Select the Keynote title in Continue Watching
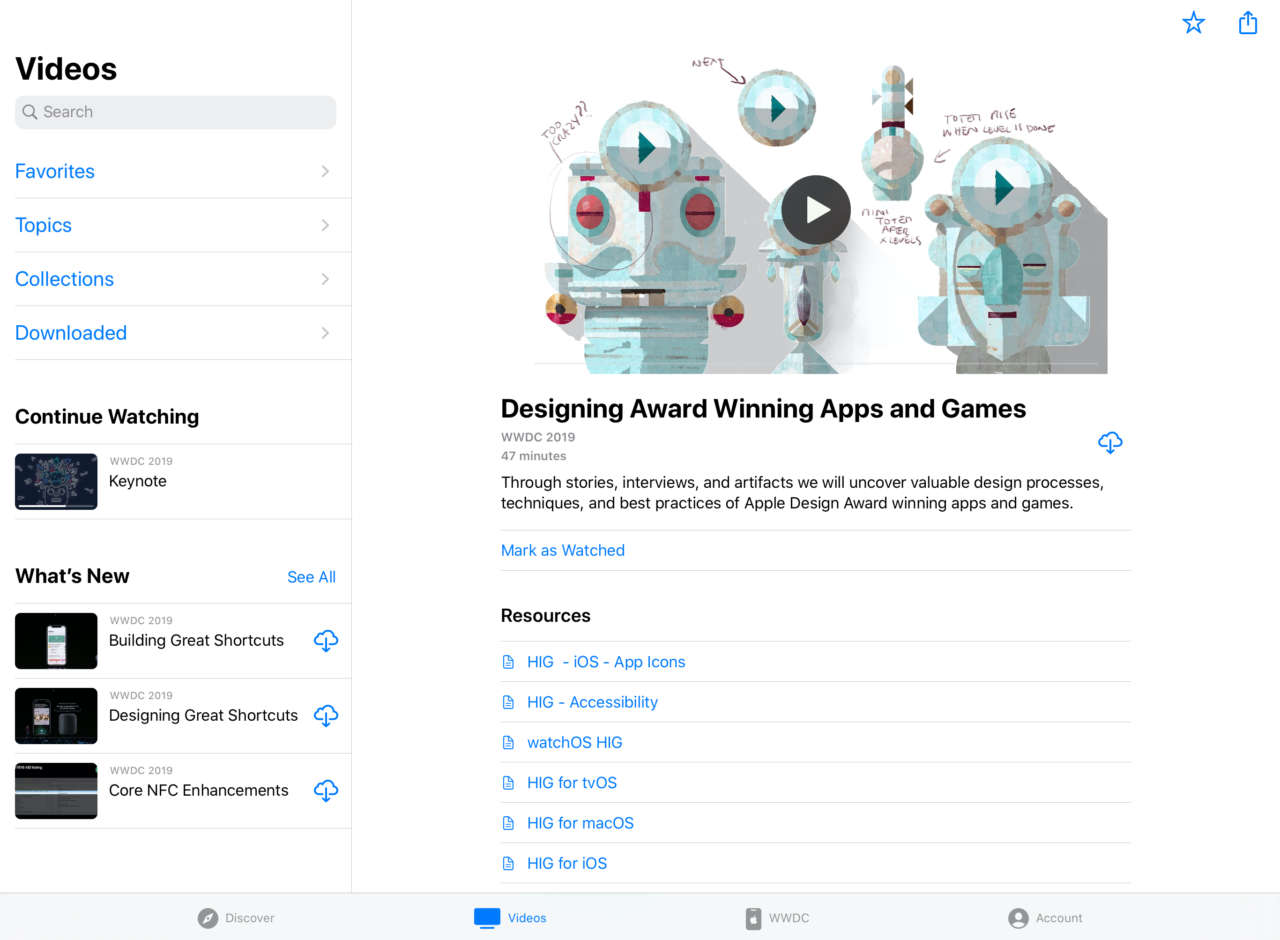The width and height of the screenshot is (1280, 940). coord(138,481)
